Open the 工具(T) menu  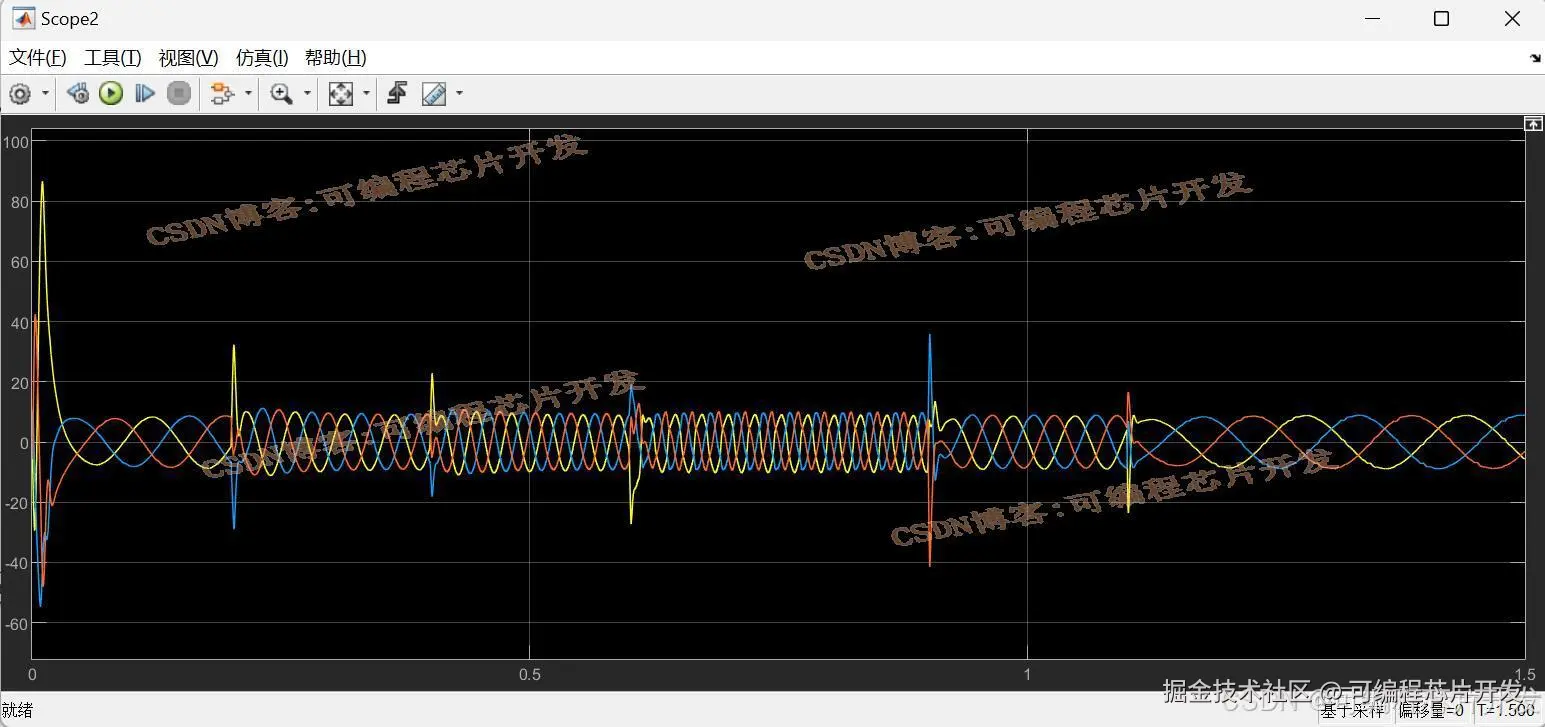click(113, 58)
